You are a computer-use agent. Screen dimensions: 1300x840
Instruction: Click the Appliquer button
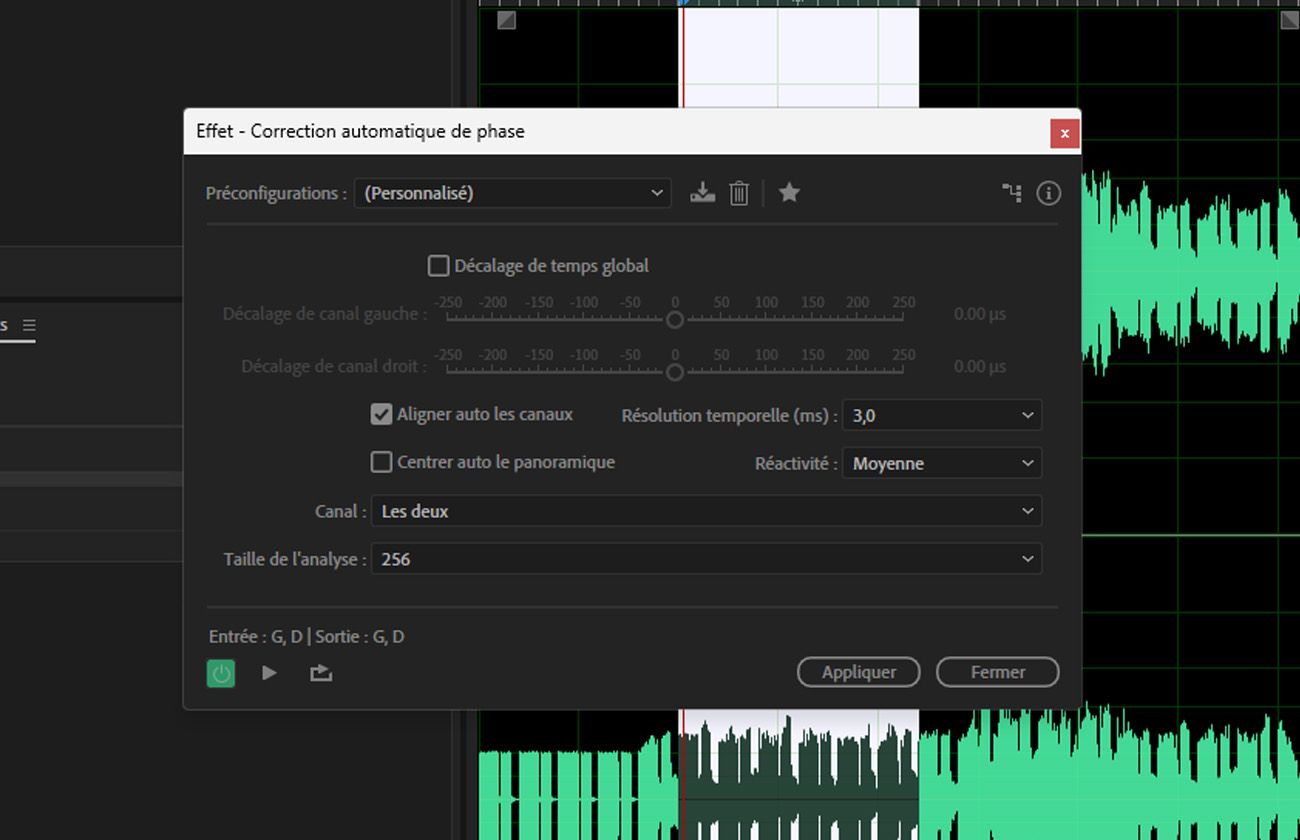pyautogui.click(x=858, y=672)
